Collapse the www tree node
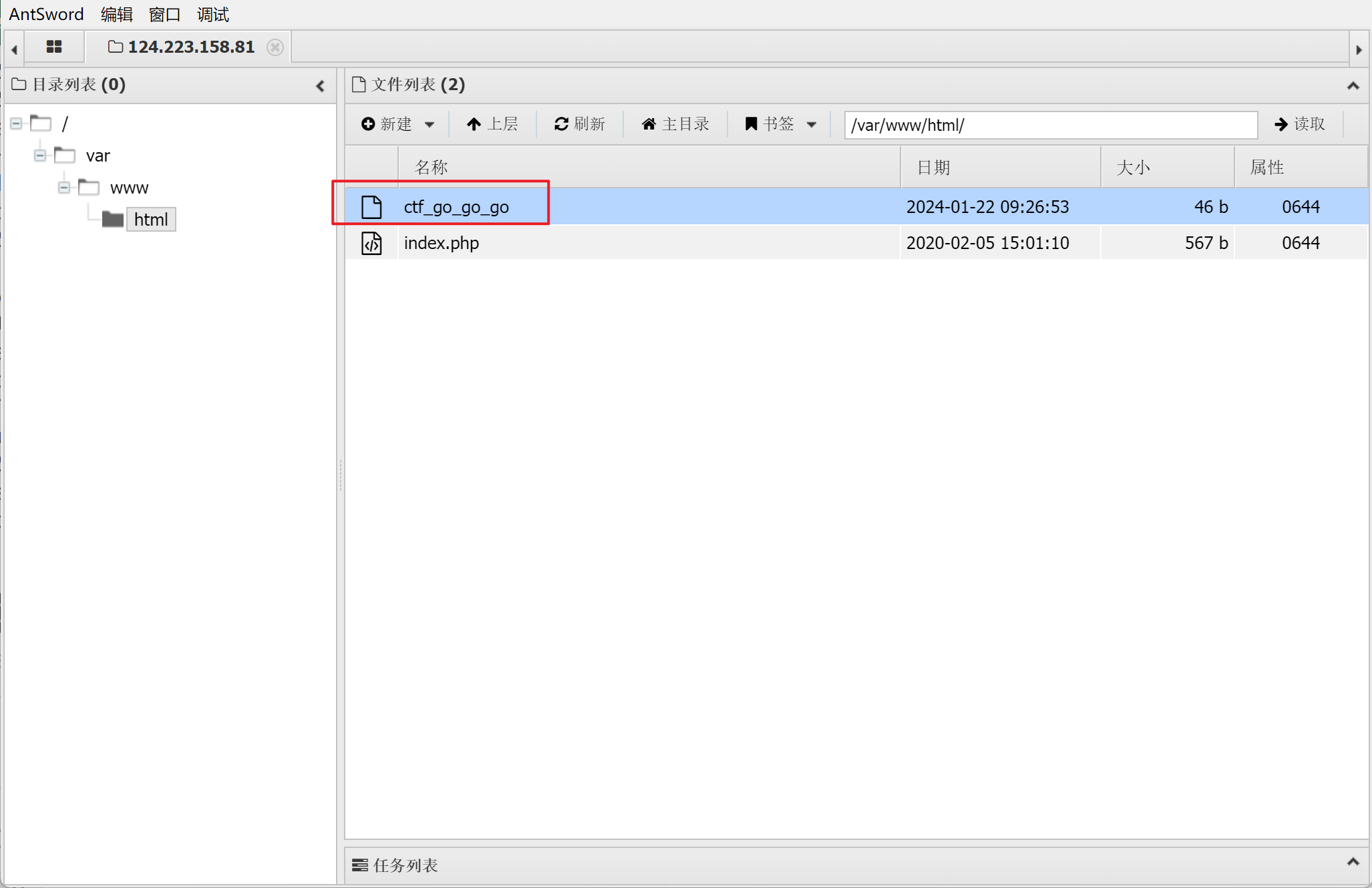The image size is (1372, 888). tap(64, 188)
